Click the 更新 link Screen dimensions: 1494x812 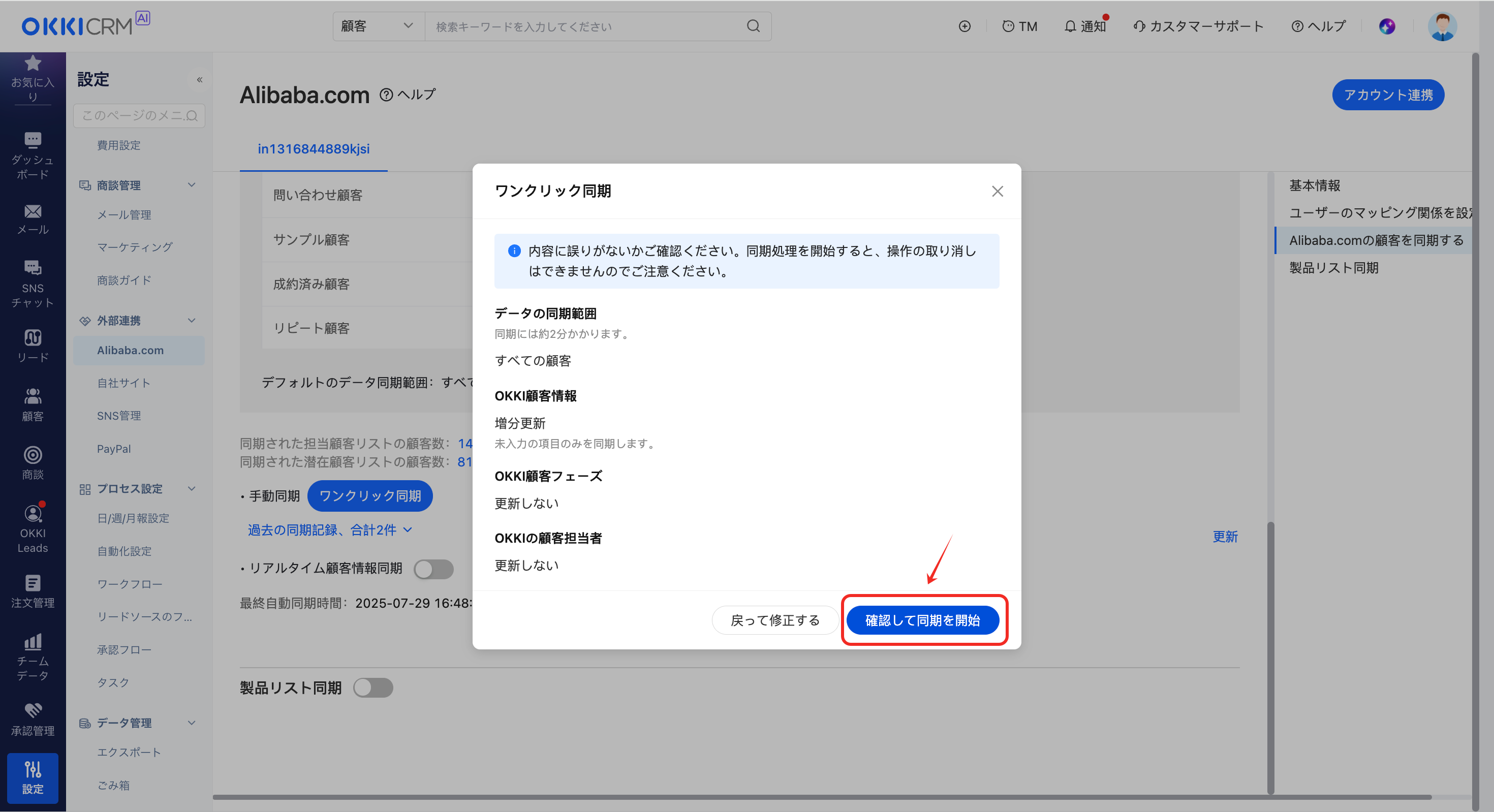pyautogui.click(x=1225, y=537)
